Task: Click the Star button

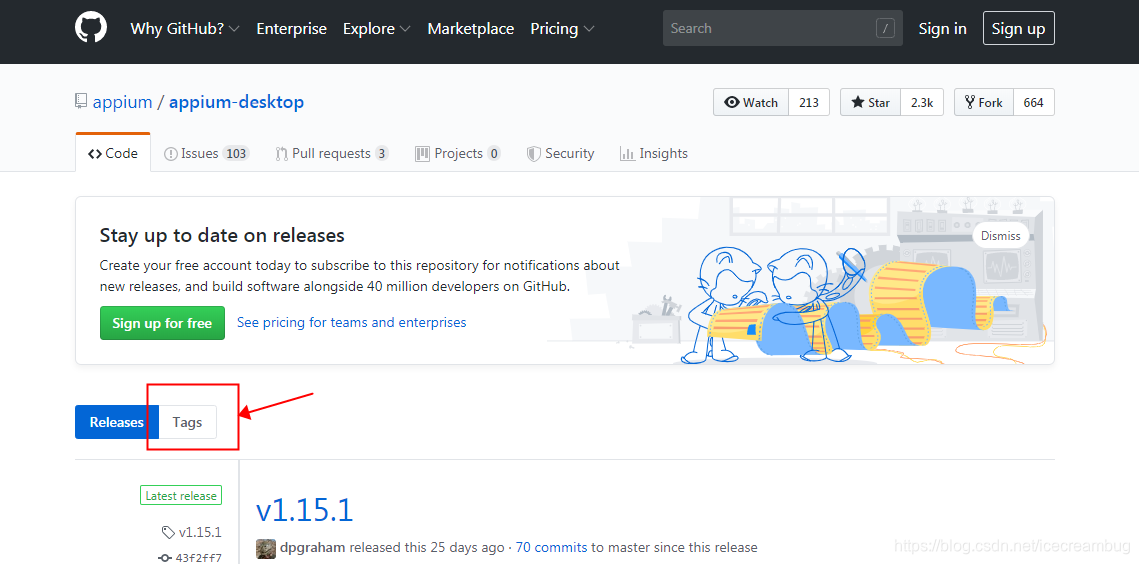Action: point(870,102)
